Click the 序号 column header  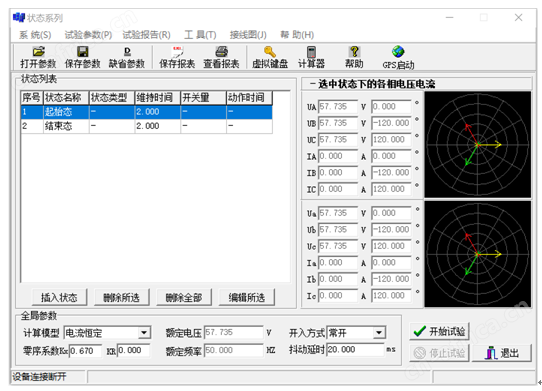[32, 98]
